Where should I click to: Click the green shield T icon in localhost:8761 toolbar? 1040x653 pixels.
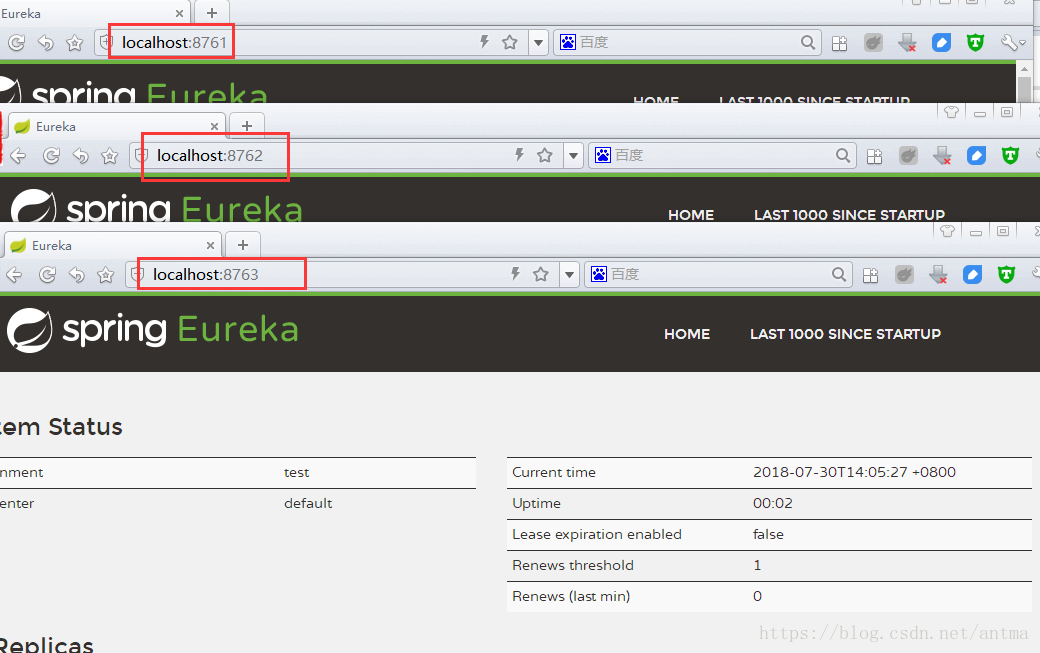(975, 43)
